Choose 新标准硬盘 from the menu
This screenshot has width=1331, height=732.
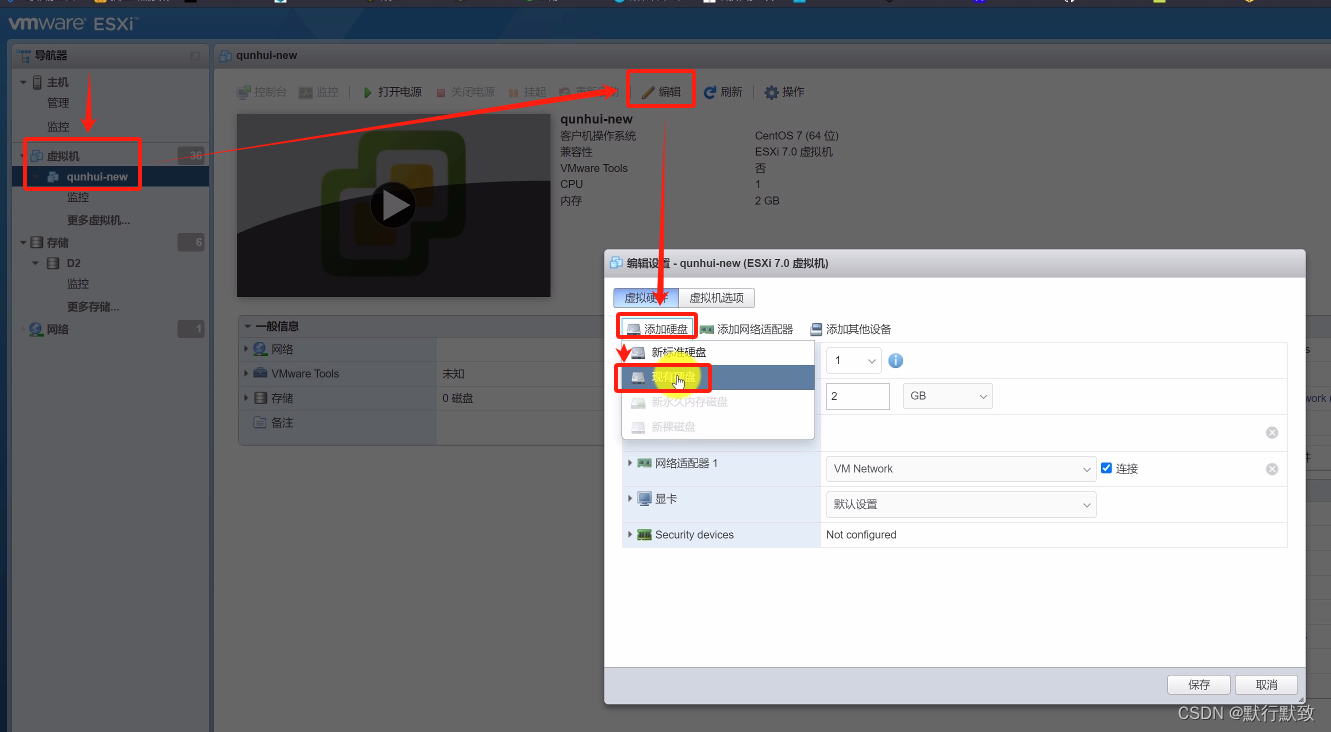(x=718, y=352)
